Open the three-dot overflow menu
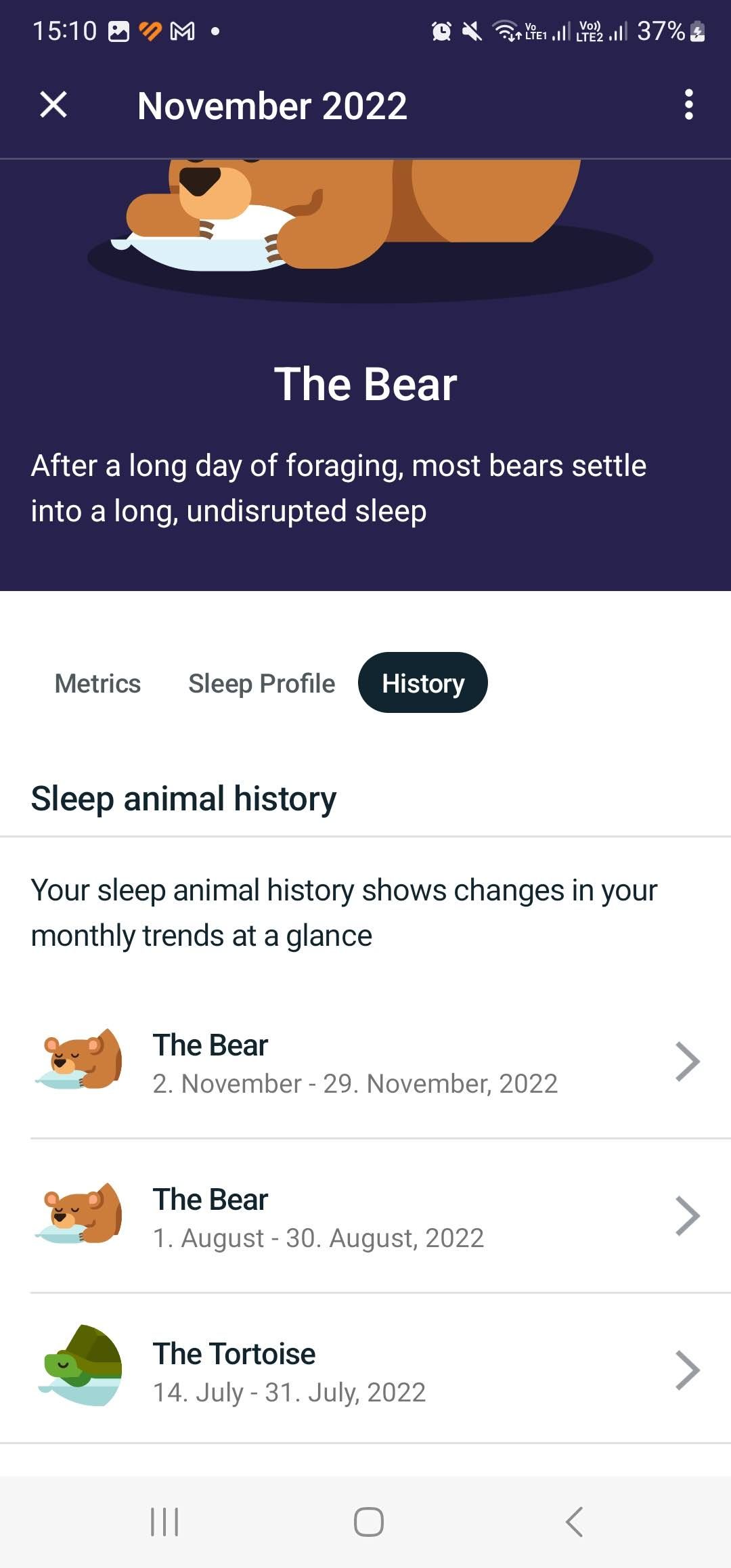The width and height of the screenshot is (731, 1568). pyautogui.click(x=688, y=105)
